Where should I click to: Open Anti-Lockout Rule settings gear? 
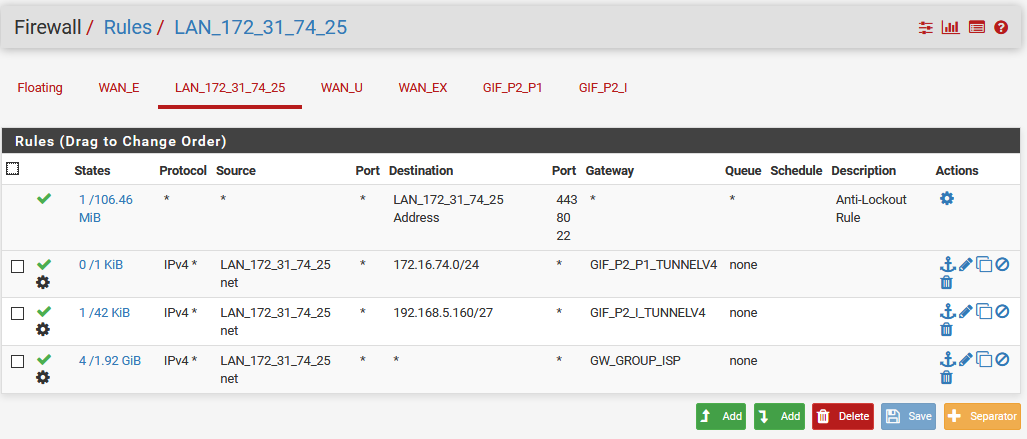point(947,199)
